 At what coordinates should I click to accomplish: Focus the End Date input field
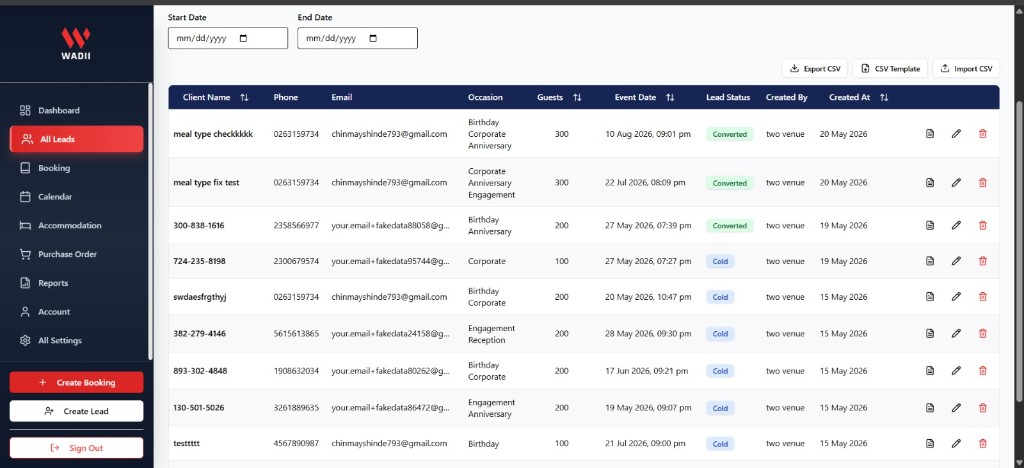point(357,38)
